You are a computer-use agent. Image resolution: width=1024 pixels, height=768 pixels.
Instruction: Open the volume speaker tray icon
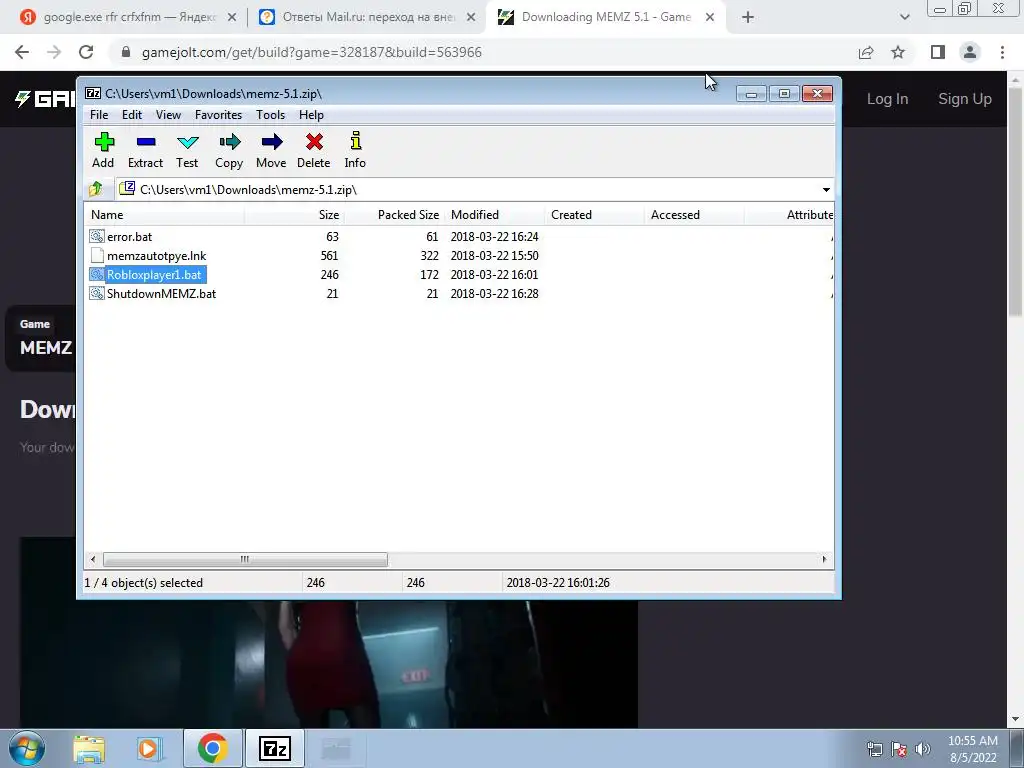coord(923,749)
